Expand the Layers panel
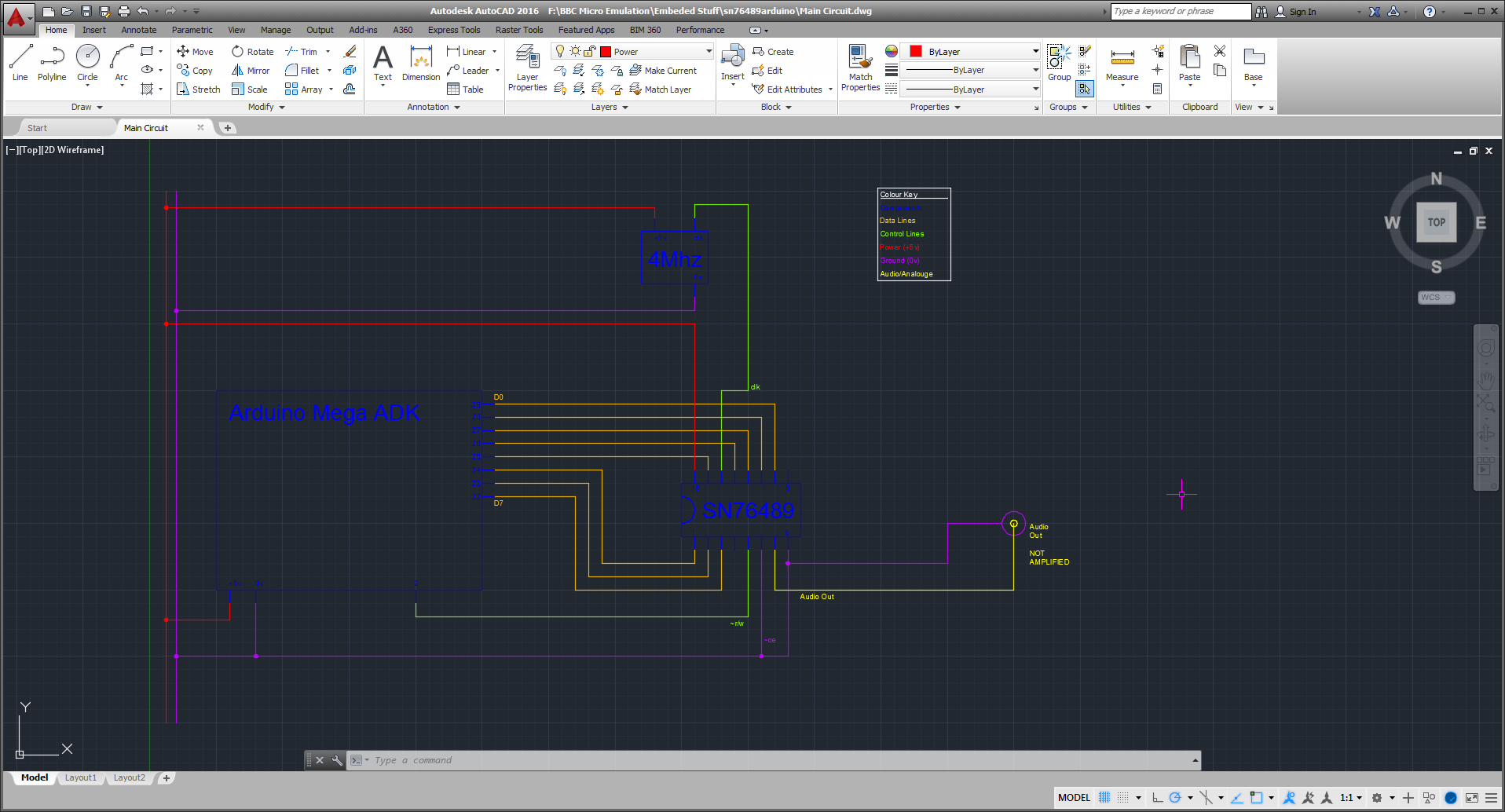1505x812 pixels. coord(610,107)
